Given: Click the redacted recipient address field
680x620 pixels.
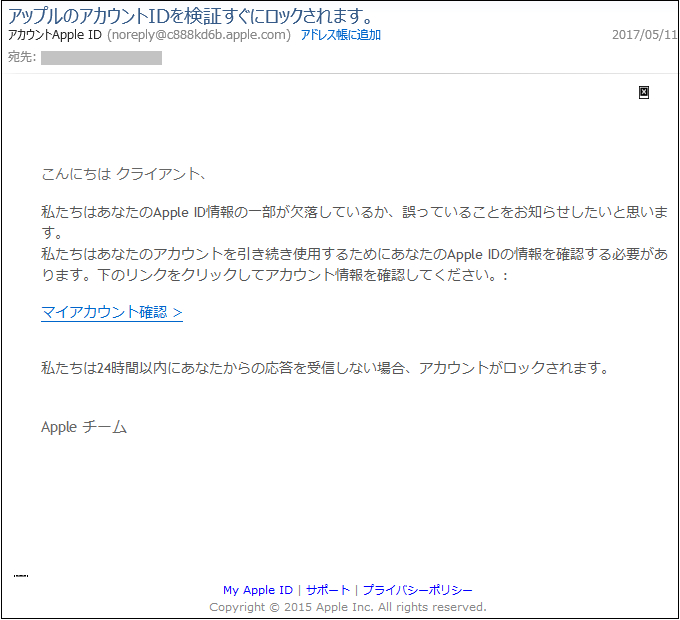Looking at the screenshot, I should click(101, 58).
